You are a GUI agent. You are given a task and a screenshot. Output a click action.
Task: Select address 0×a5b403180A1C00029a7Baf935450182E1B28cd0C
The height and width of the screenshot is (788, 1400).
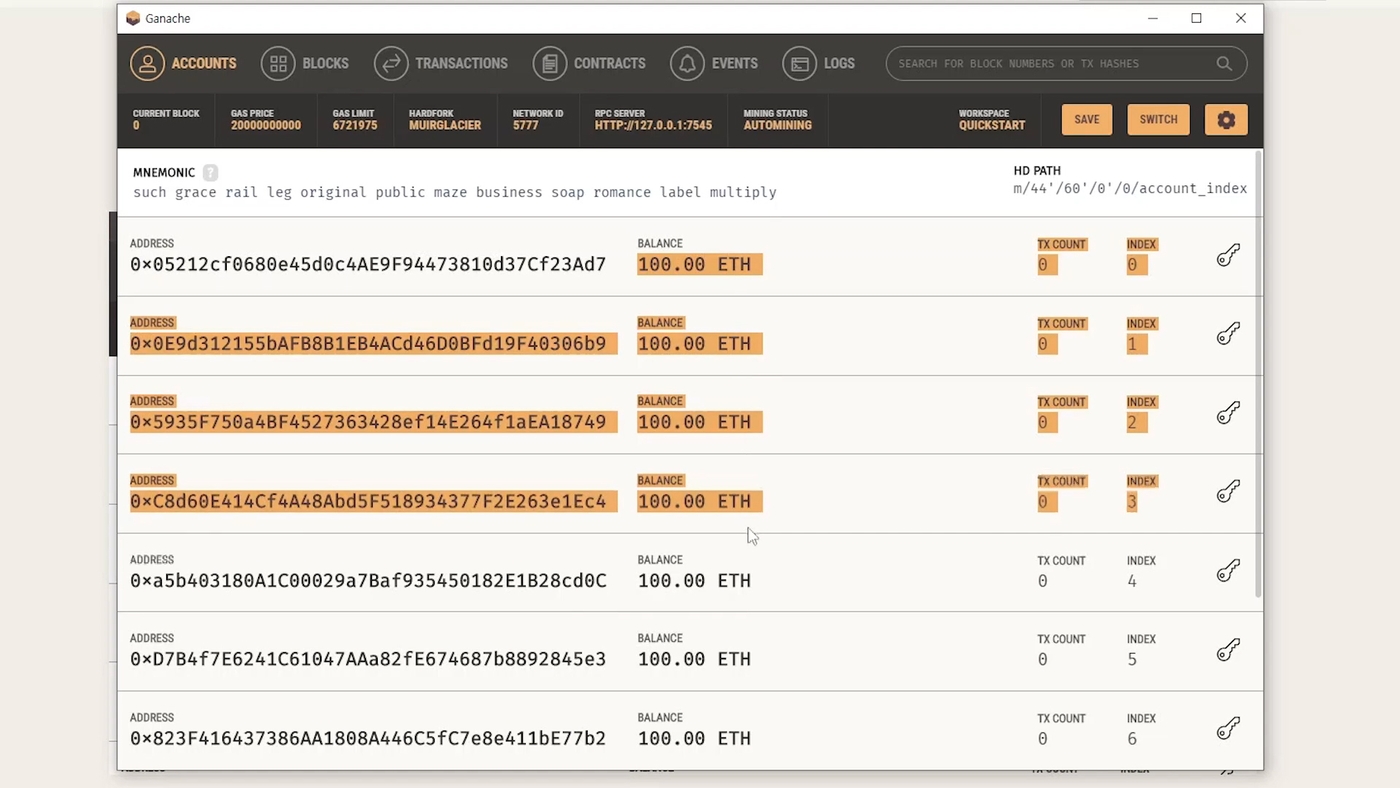pyautogui.click(x=368, y=580)
